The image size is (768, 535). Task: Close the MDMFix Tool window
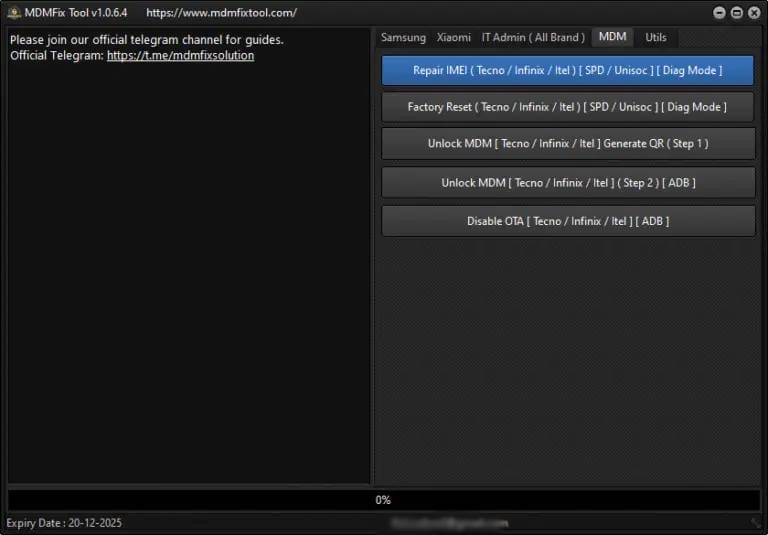coord(753,13)
